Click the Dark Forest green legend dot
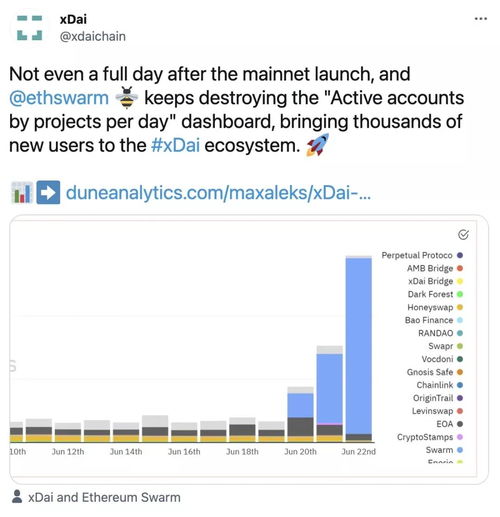Image resolution: width=500 pixels, height=517 pixels. tap(460, 294)
